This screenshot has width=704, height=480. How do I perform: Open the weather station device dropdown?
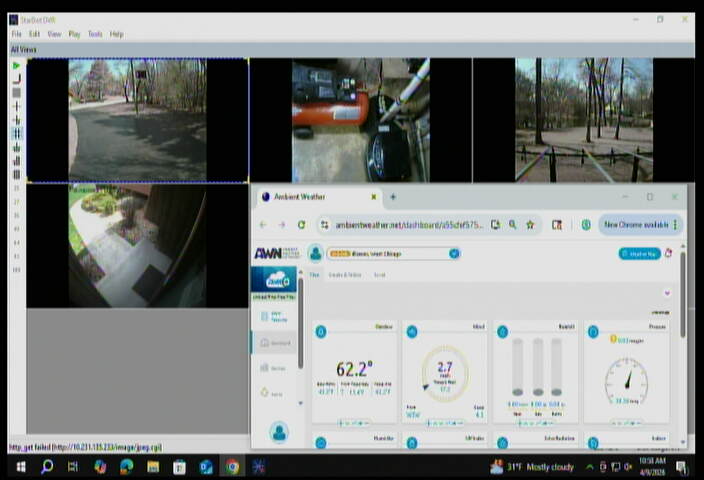tap(393, 254)
